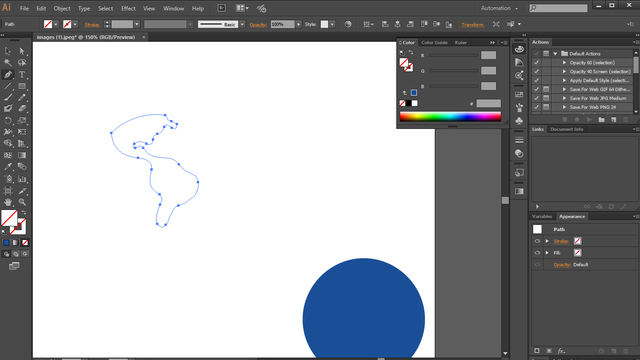The image size is (640, 360).
Task: Select the Type tool
Action: pos(22,74)
